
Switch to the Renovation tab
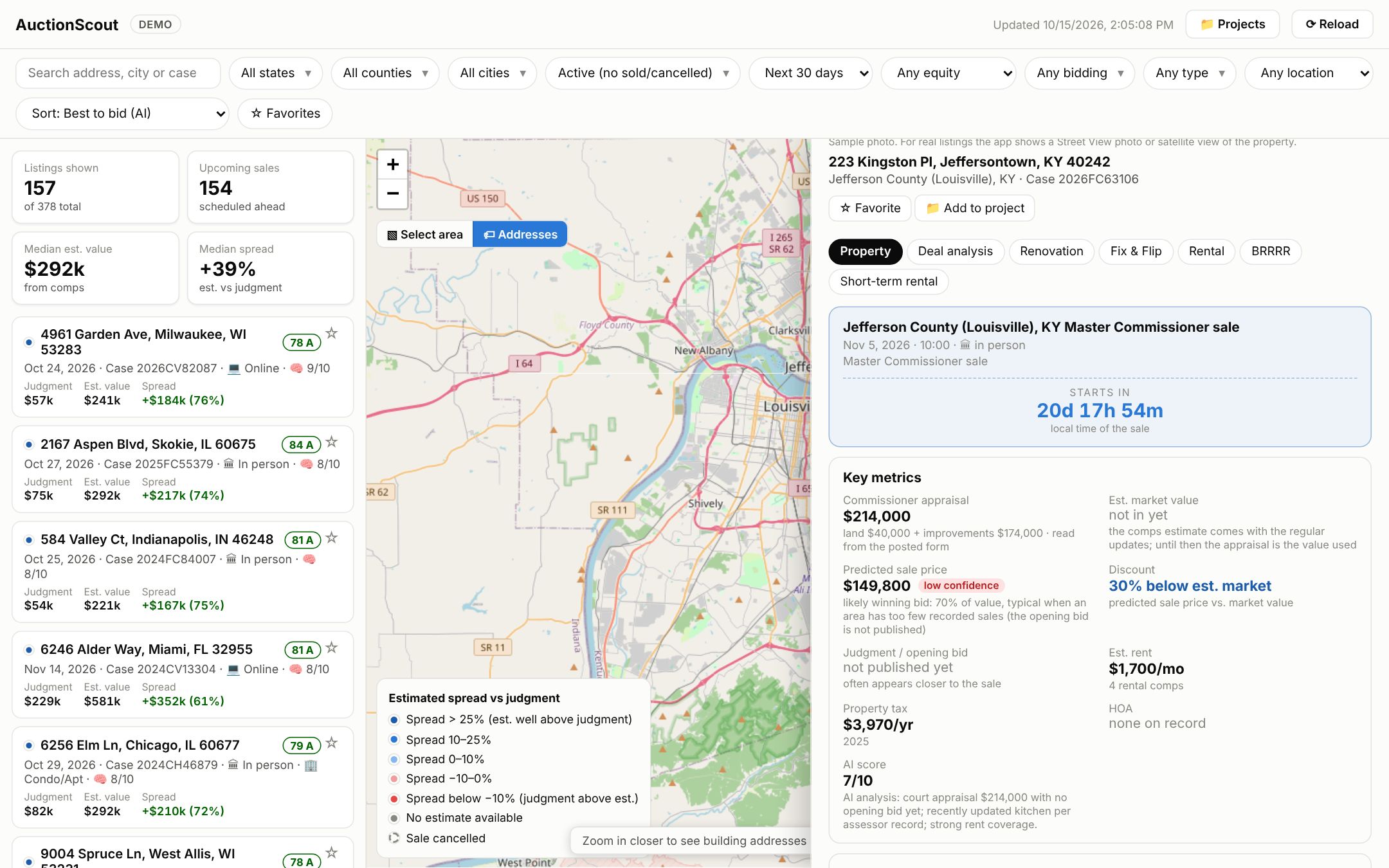1051,251
